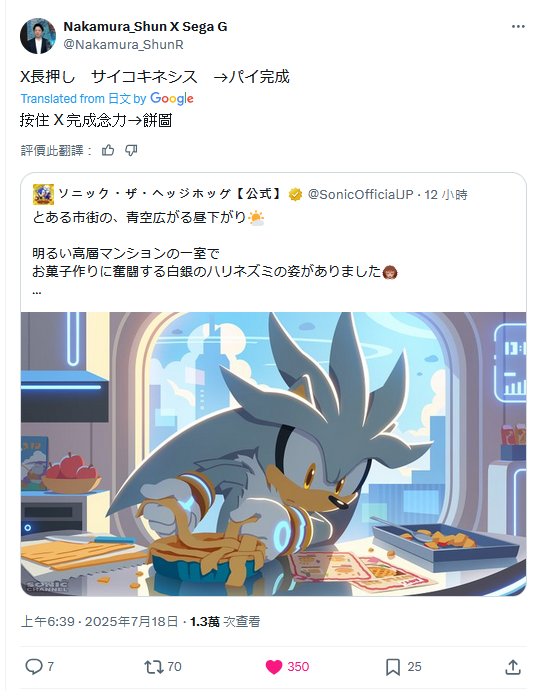This screenshot has width=540, height=691.
Task: Open the share upload arrow icon
Action: (513, 667)
